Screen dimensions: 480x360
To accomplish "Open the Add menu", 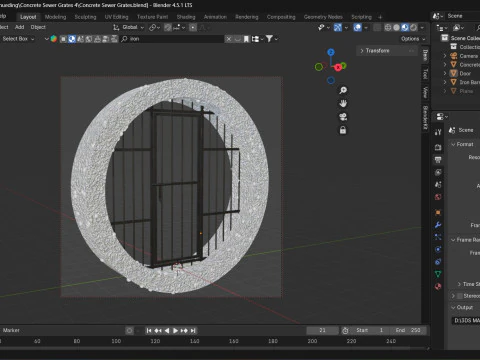I will coord(19,27).
